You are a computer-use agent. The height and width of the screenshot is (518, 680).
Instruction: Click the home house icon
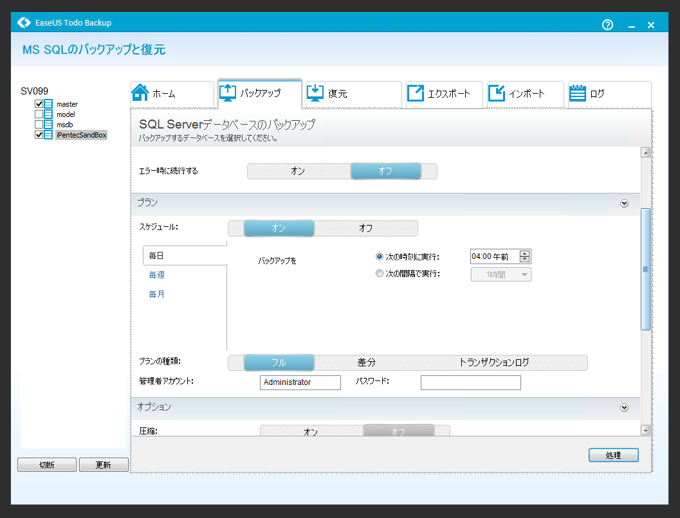tap(140, 92)
